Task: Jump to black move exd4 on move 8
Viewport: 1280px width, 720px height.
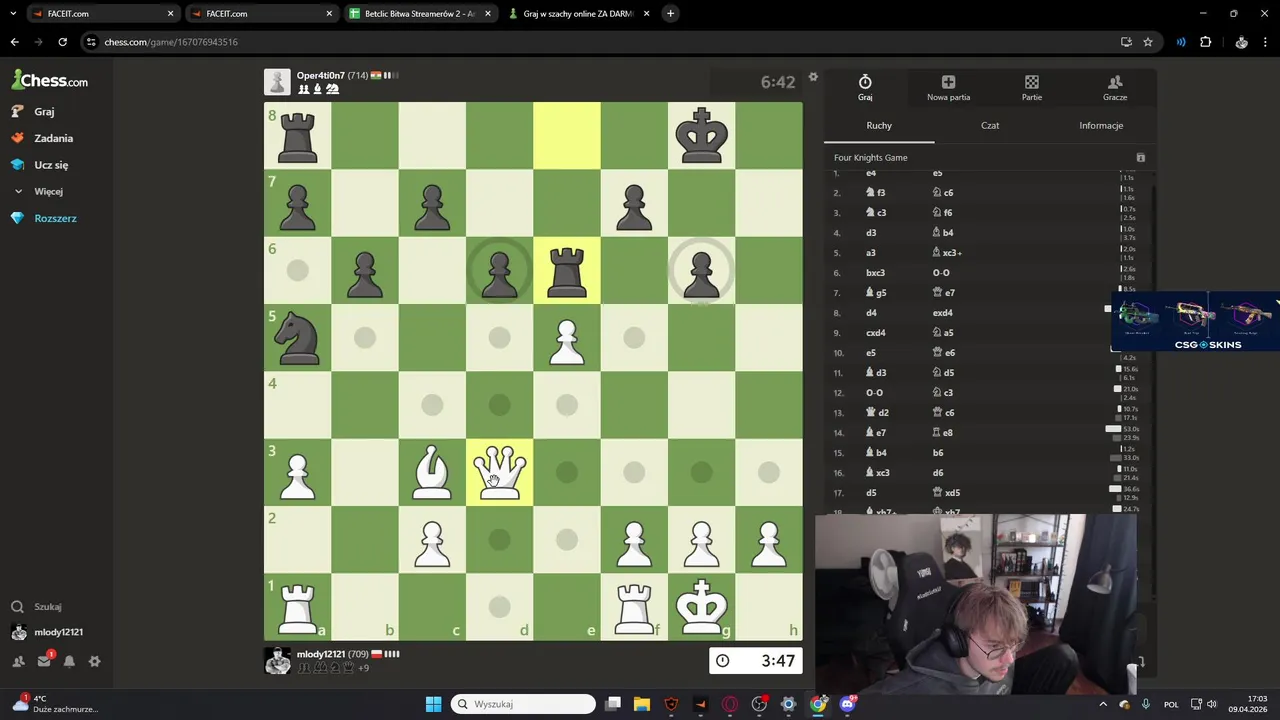Action: (x=943, y=313)
